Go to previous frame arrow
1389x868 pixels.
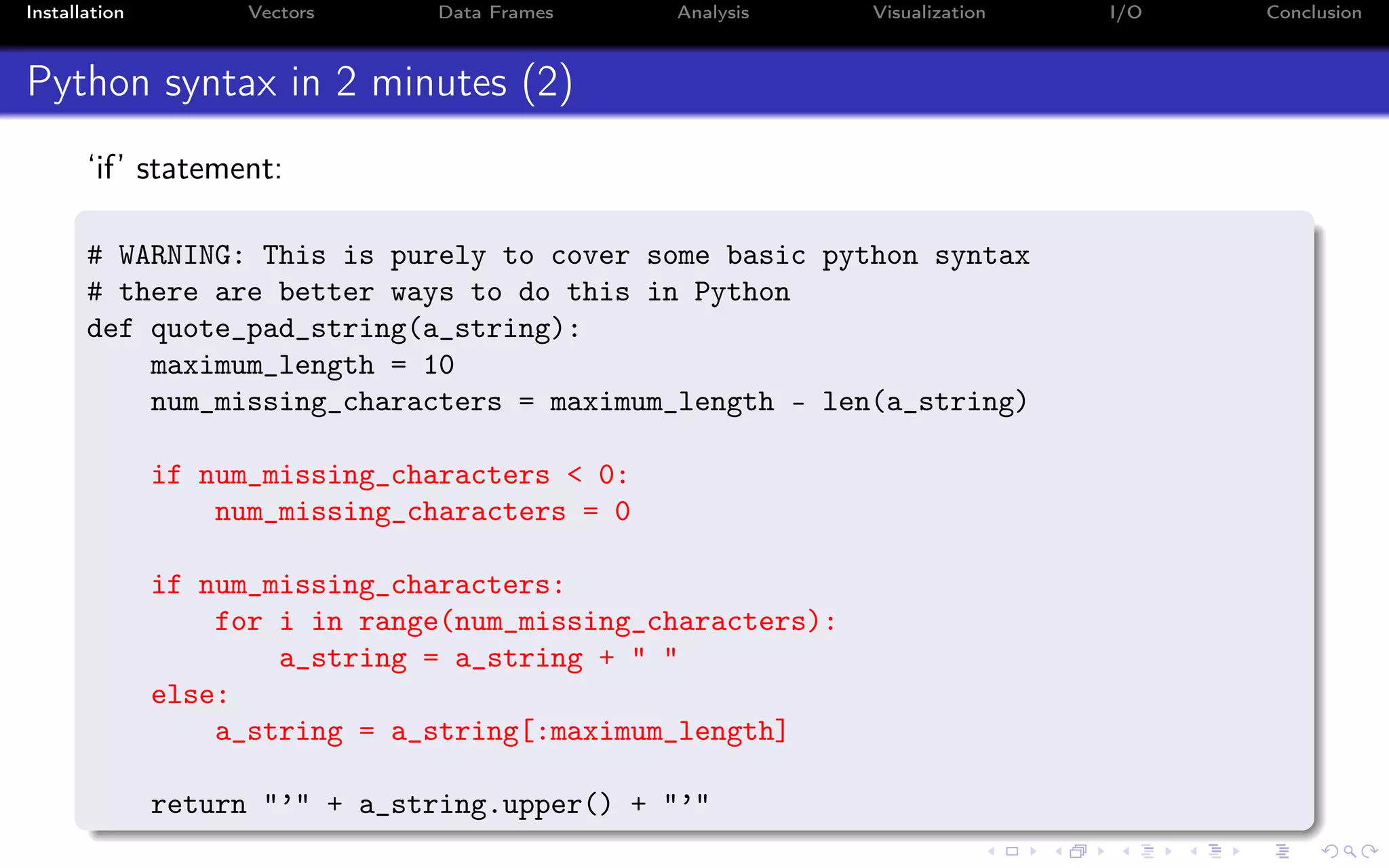tap(1059, 851)
